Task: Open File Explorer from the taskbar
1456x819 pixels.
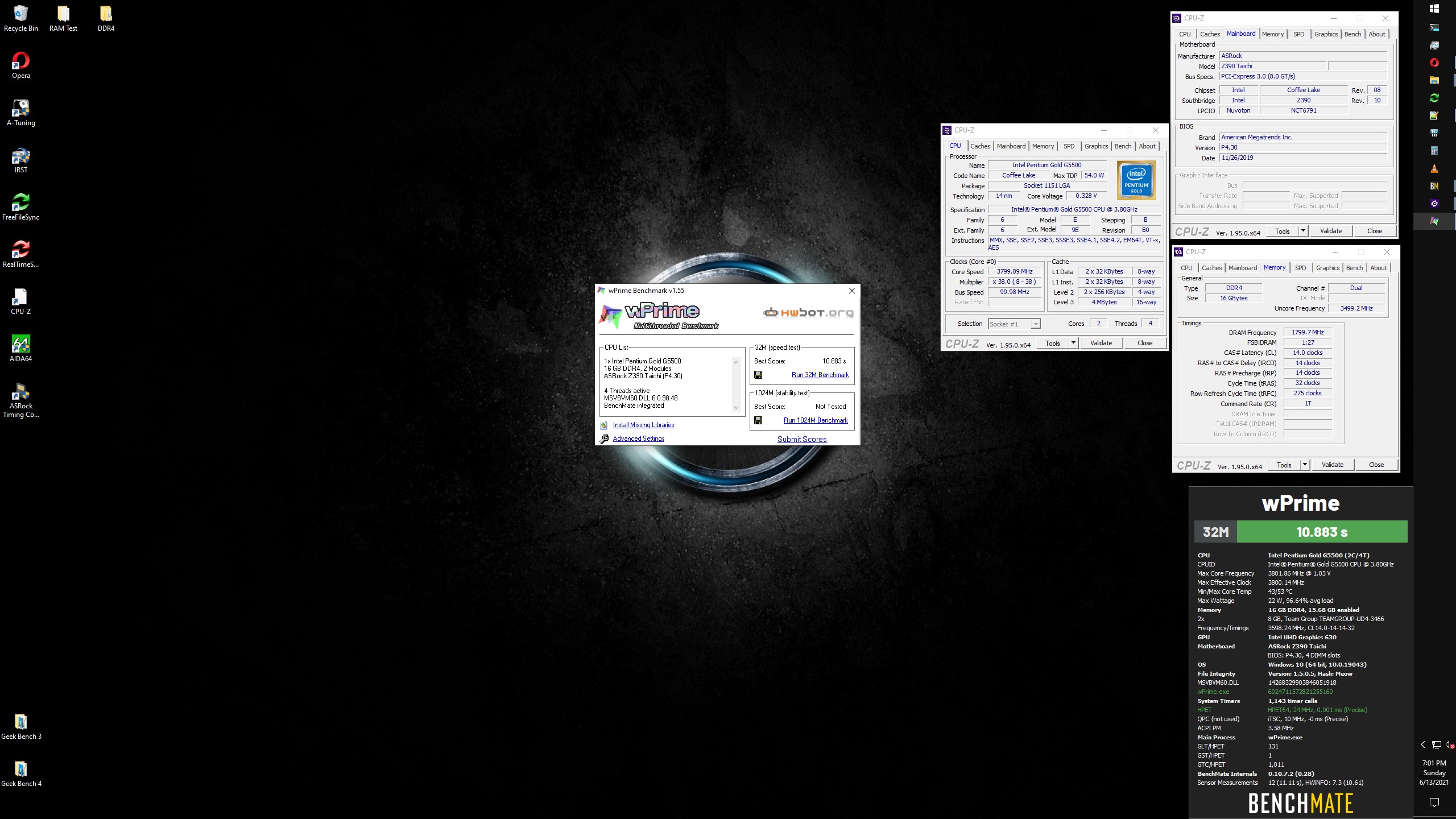Action: point(1434,80)
